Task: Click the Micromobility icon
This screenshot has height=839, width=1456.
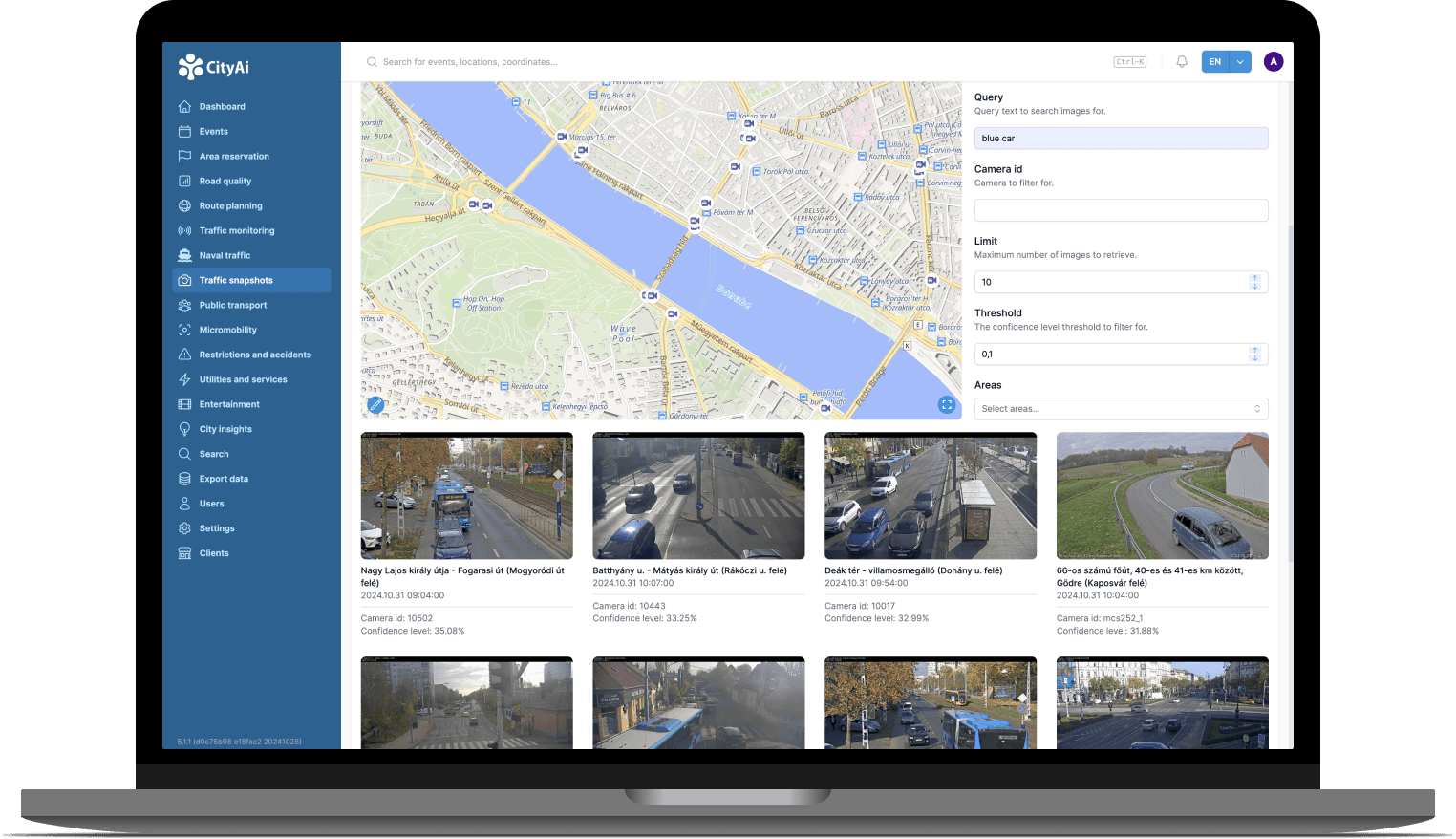Action: pyautogui.click(x=184, y=331)
